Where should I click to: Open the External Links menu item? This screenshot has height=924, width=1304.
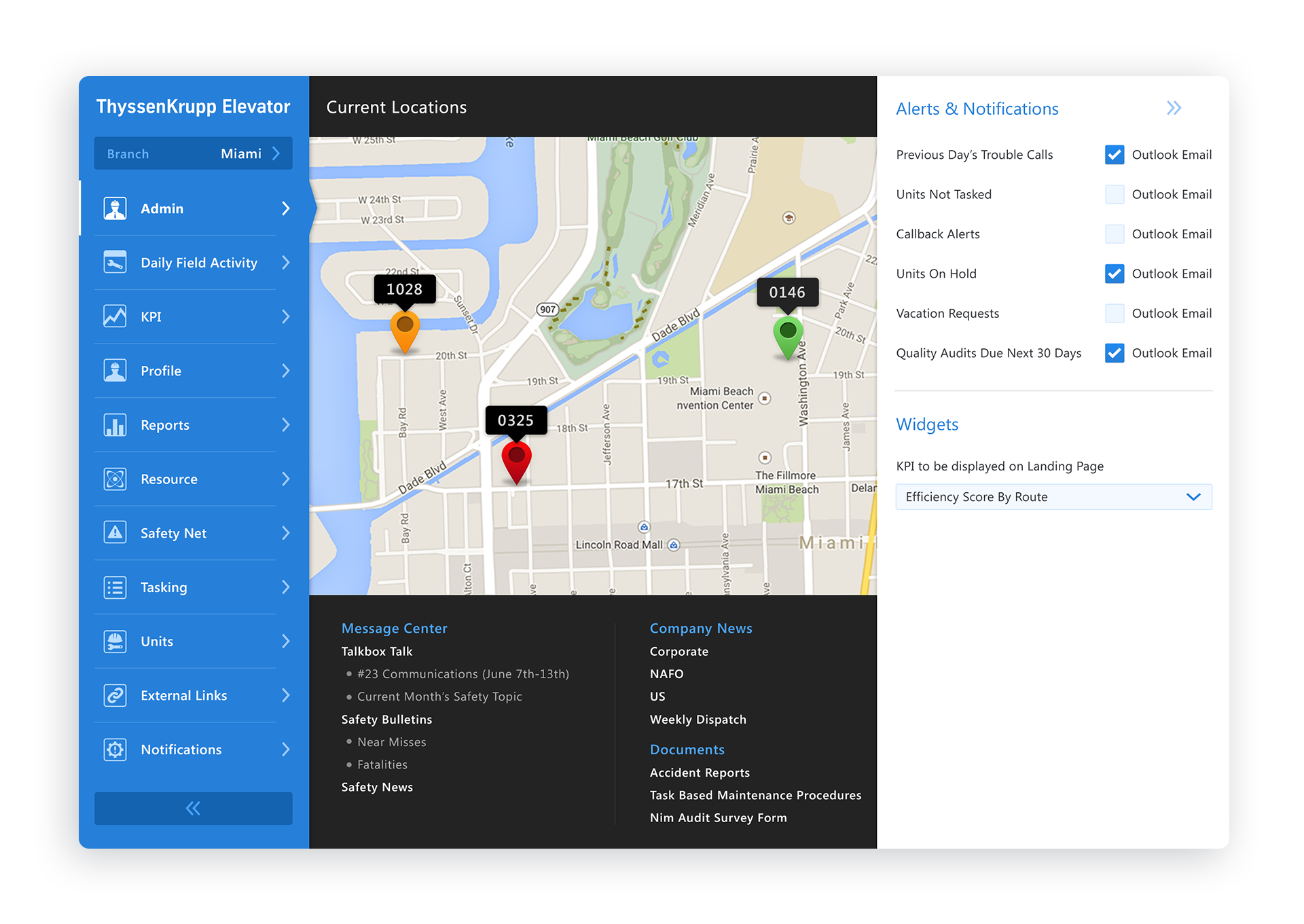pyautogui.click(x=194, y=695)
